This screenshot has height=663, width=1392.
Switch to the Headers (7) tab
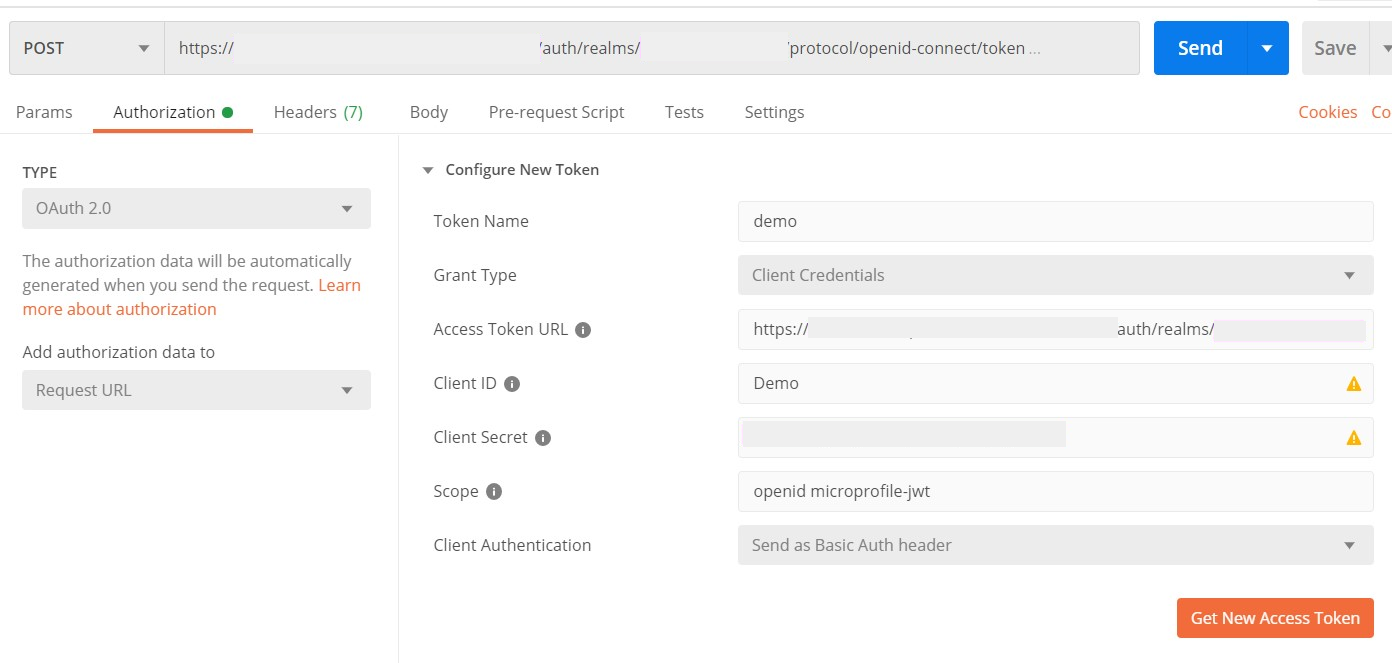(x=318, y=112)
